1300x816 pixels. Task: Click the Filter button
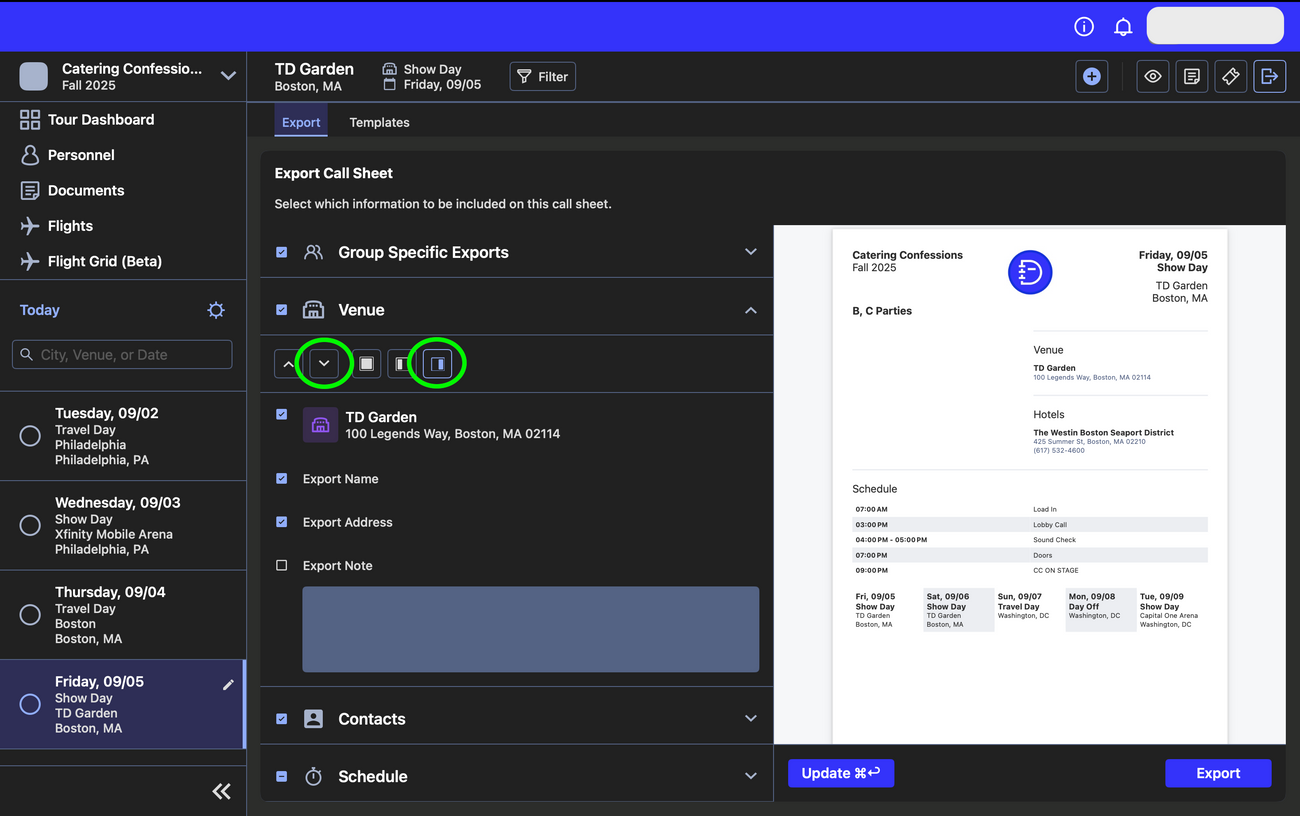pos(542,76)
